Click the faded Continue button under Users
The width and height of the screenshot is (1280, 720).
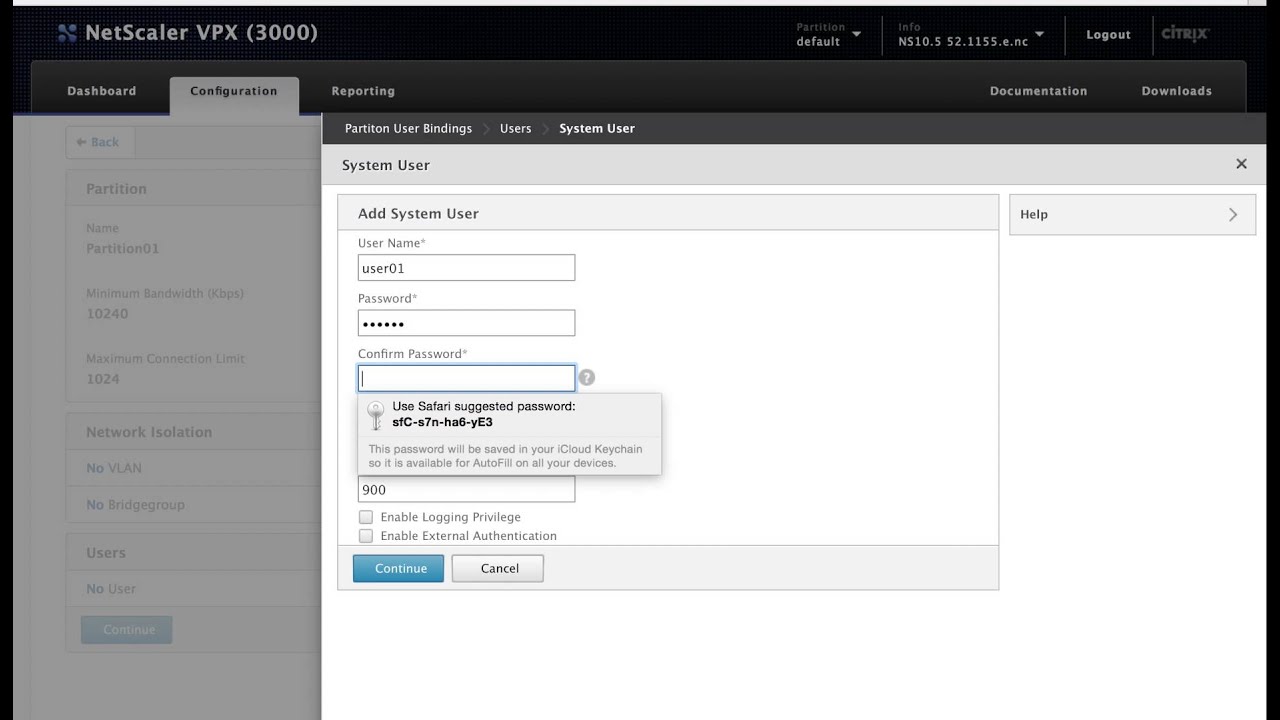click(127, 630)
